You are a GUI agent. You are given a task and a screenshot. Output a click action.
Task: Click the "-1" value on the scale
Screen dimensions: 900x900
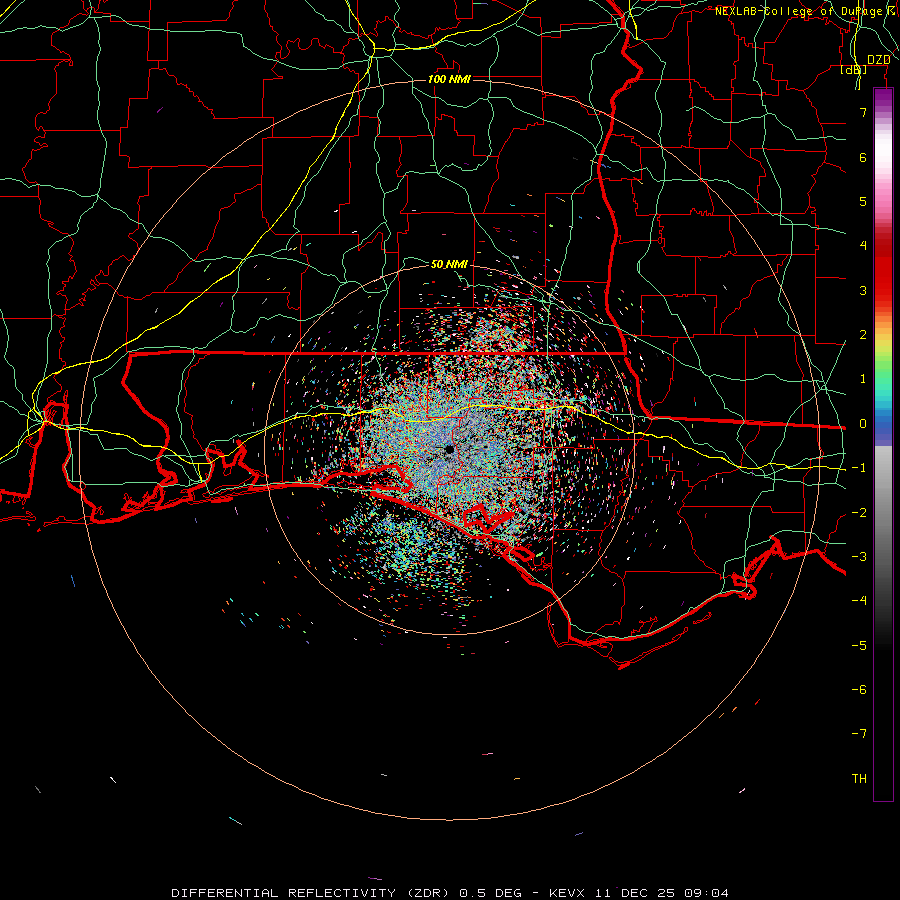tap(859, 468)
